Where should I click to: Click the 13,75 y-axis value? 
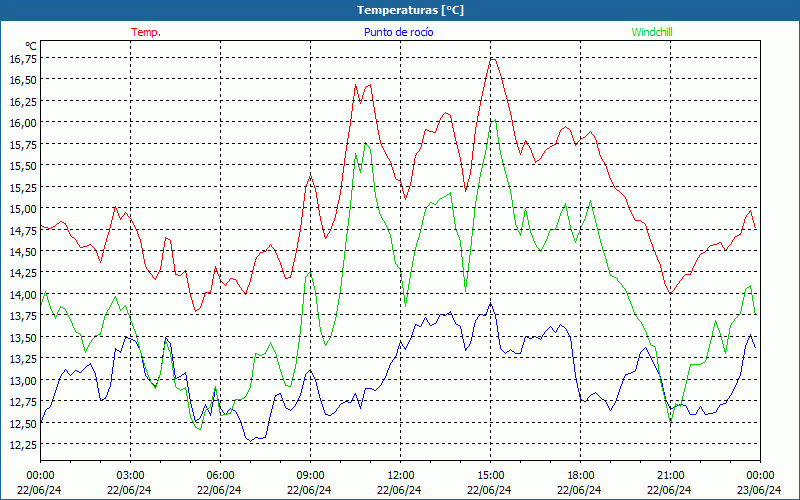coord(23,316)
